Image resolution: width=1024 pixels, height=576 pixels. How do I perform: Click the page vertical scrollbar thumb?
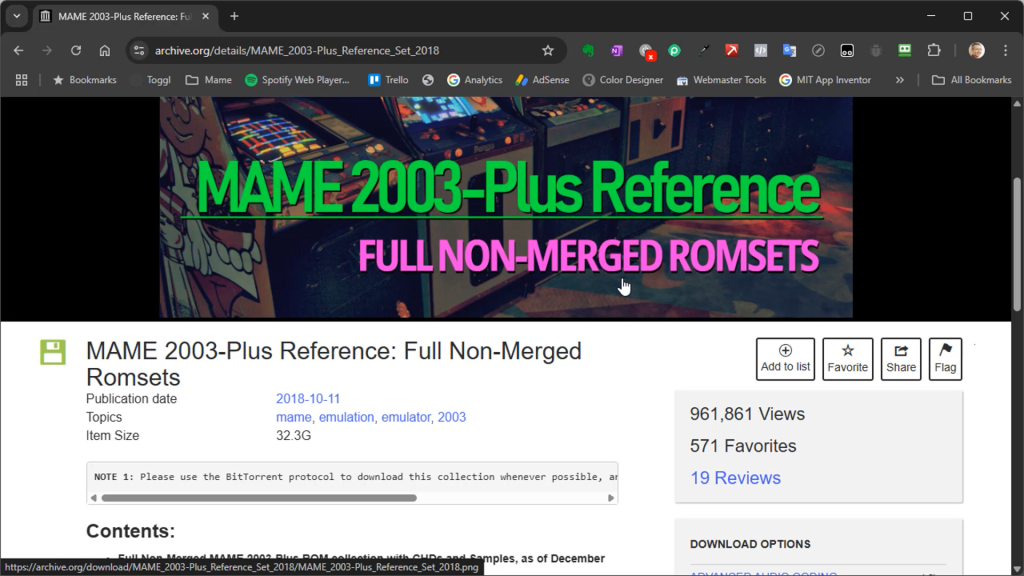point(1017,244)
